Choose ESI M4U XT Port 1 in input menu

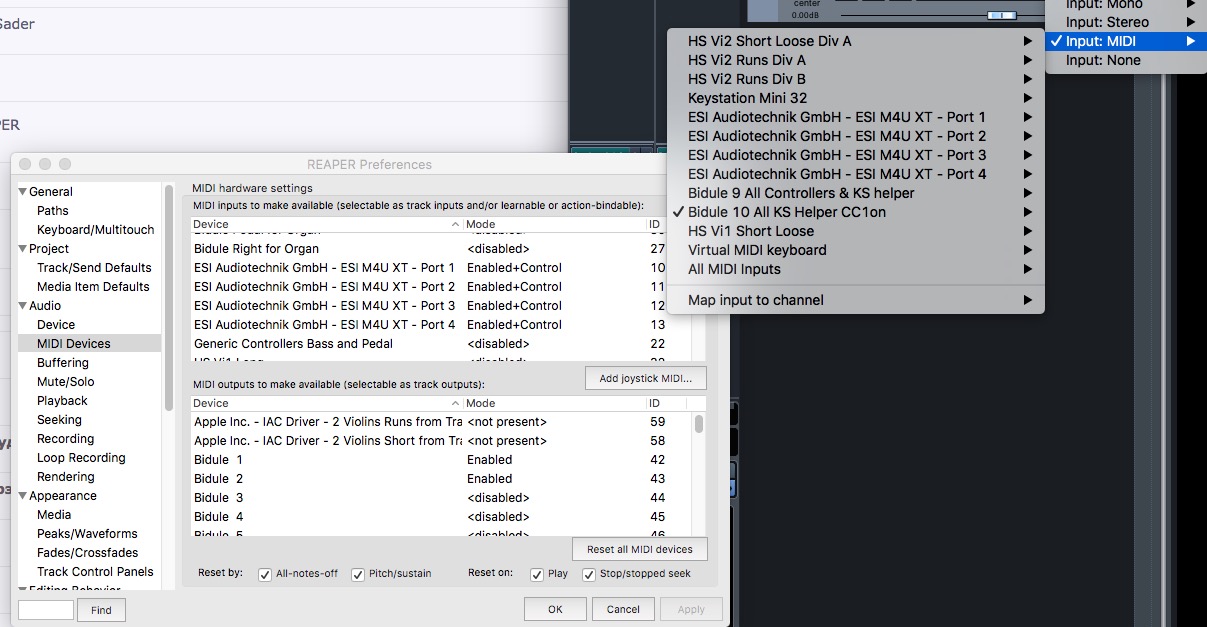856,117
